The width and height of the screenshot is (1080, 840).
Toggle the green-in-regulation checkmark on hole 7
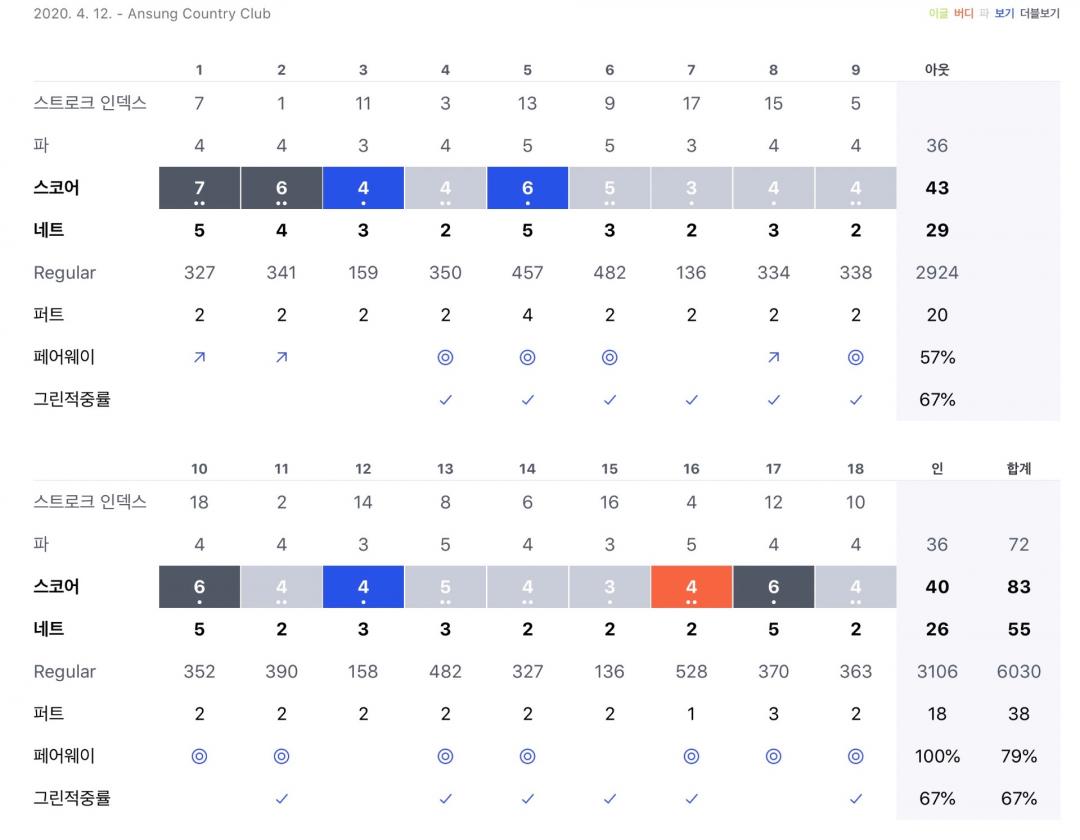(691, 399)
